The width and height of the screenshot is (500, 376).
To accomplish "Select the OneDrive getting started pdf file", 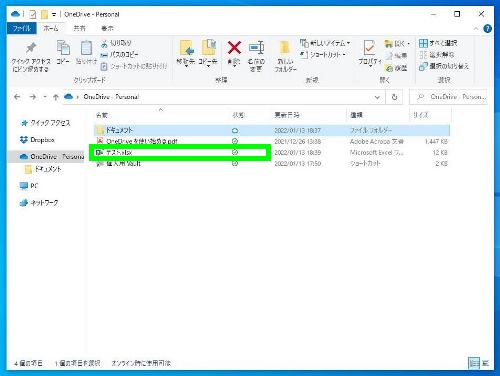I will (272, 141).
